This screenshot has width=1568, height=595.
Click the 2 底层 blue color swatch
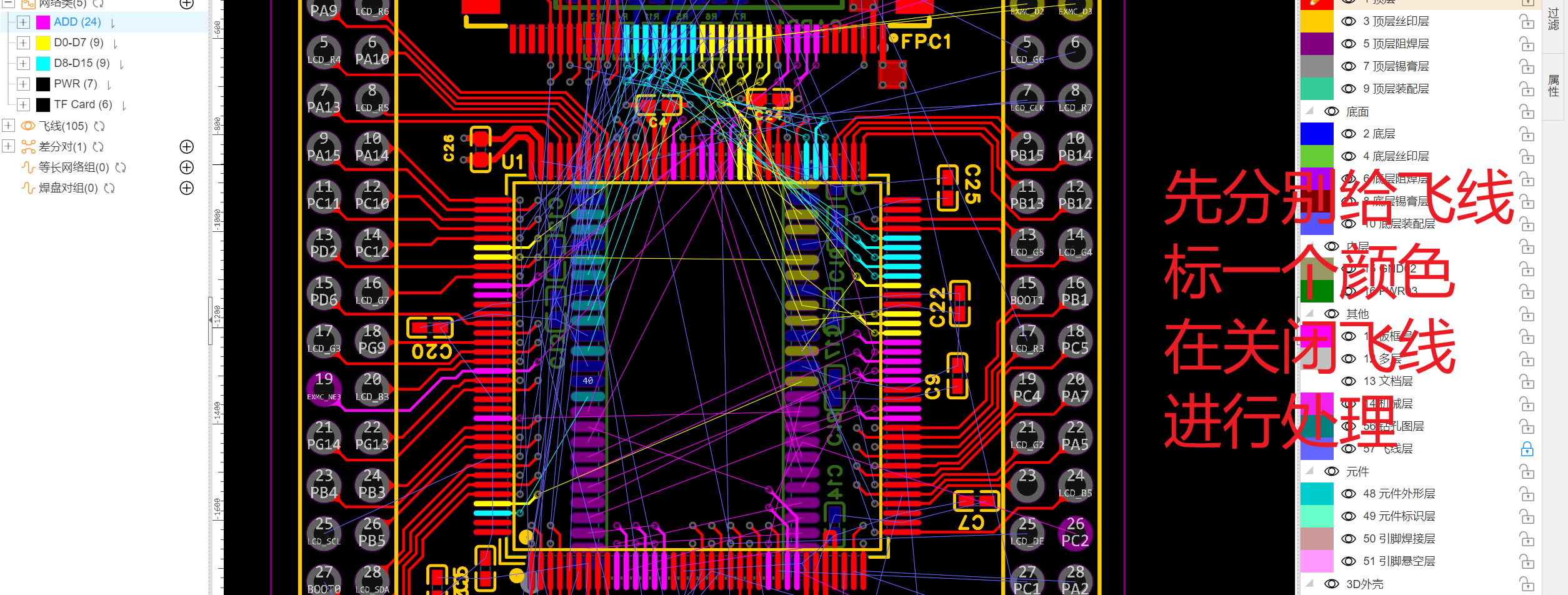(x=1317, y=134)
